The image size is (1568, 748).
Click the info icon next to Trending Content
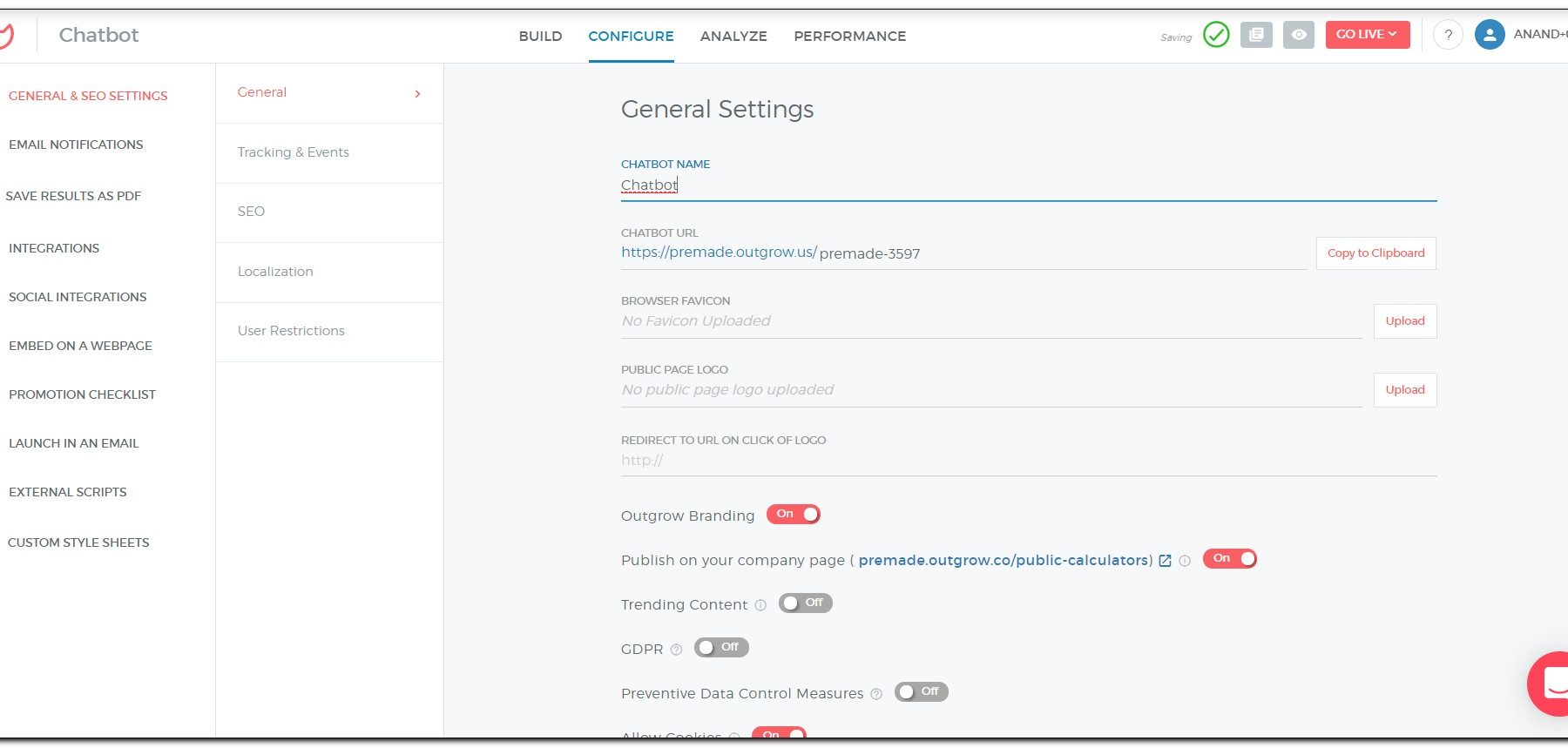(x=760, y=605)
